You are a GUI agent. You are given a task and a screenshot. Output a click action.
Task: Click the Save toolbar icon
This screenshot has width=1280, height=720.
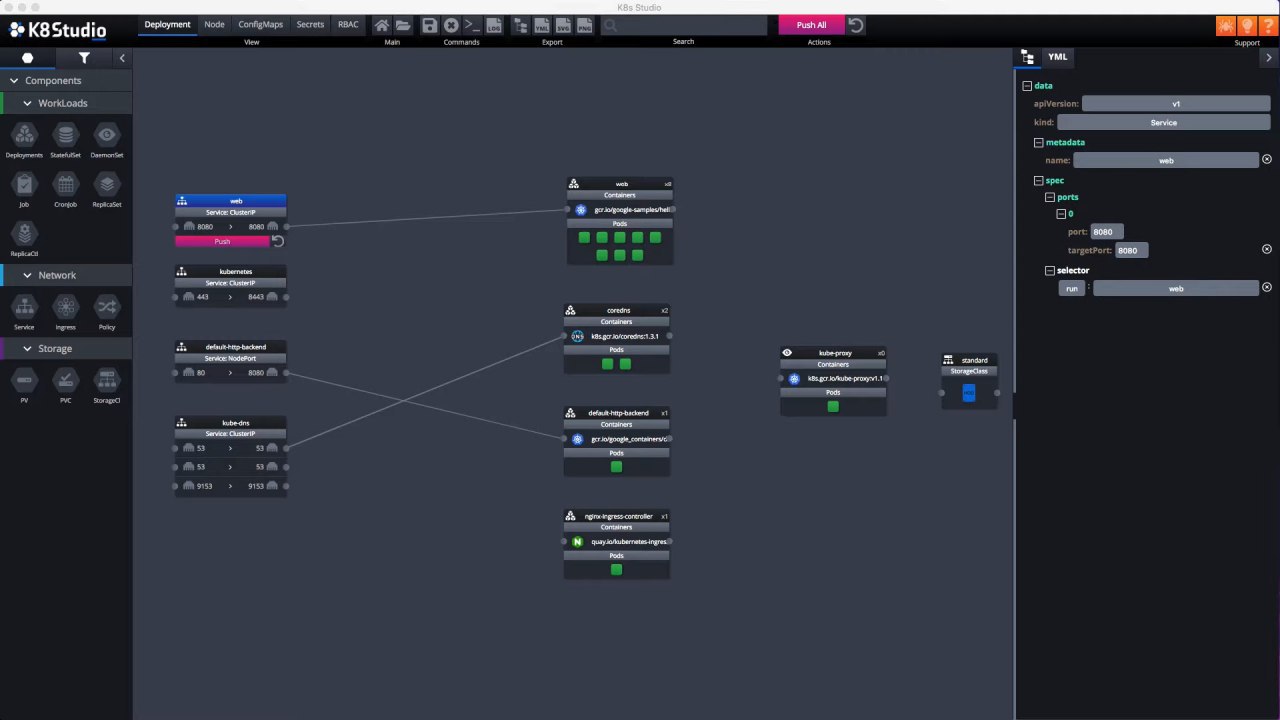(x=429, y=25)
